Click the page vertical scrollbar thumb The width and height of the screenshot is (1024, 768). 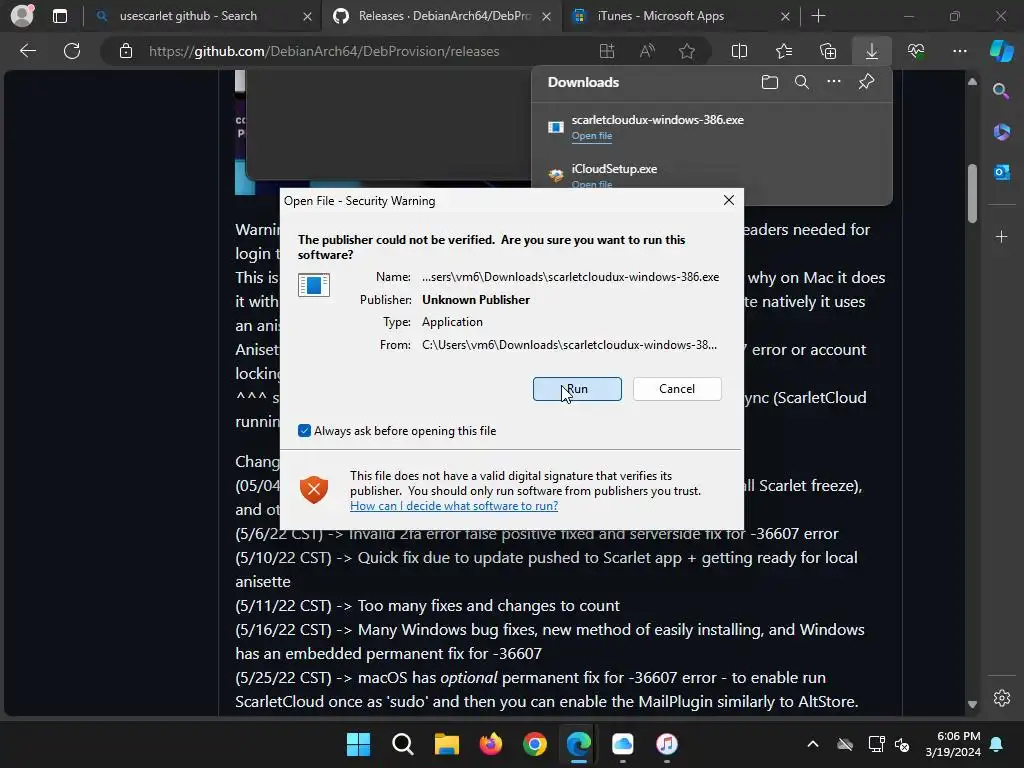pyautogui.click(x=972, y=193)
